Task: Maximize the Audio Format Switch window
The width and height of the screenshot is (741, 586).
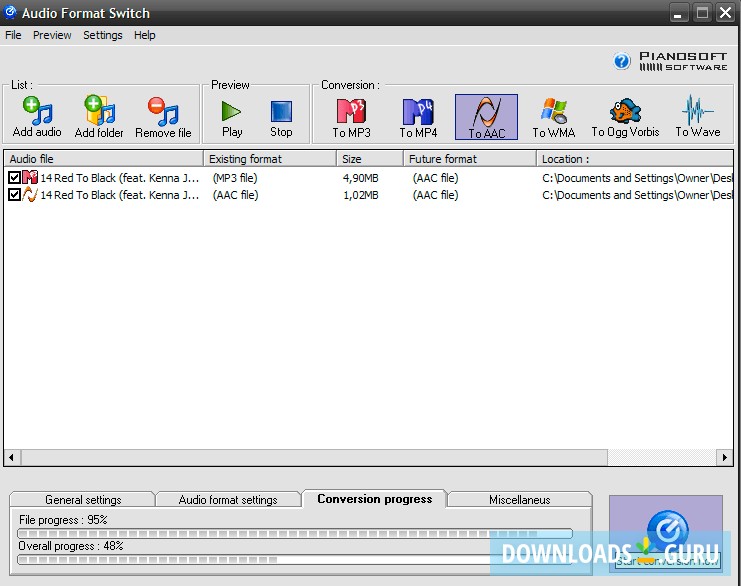Action: tap(702, 13)
